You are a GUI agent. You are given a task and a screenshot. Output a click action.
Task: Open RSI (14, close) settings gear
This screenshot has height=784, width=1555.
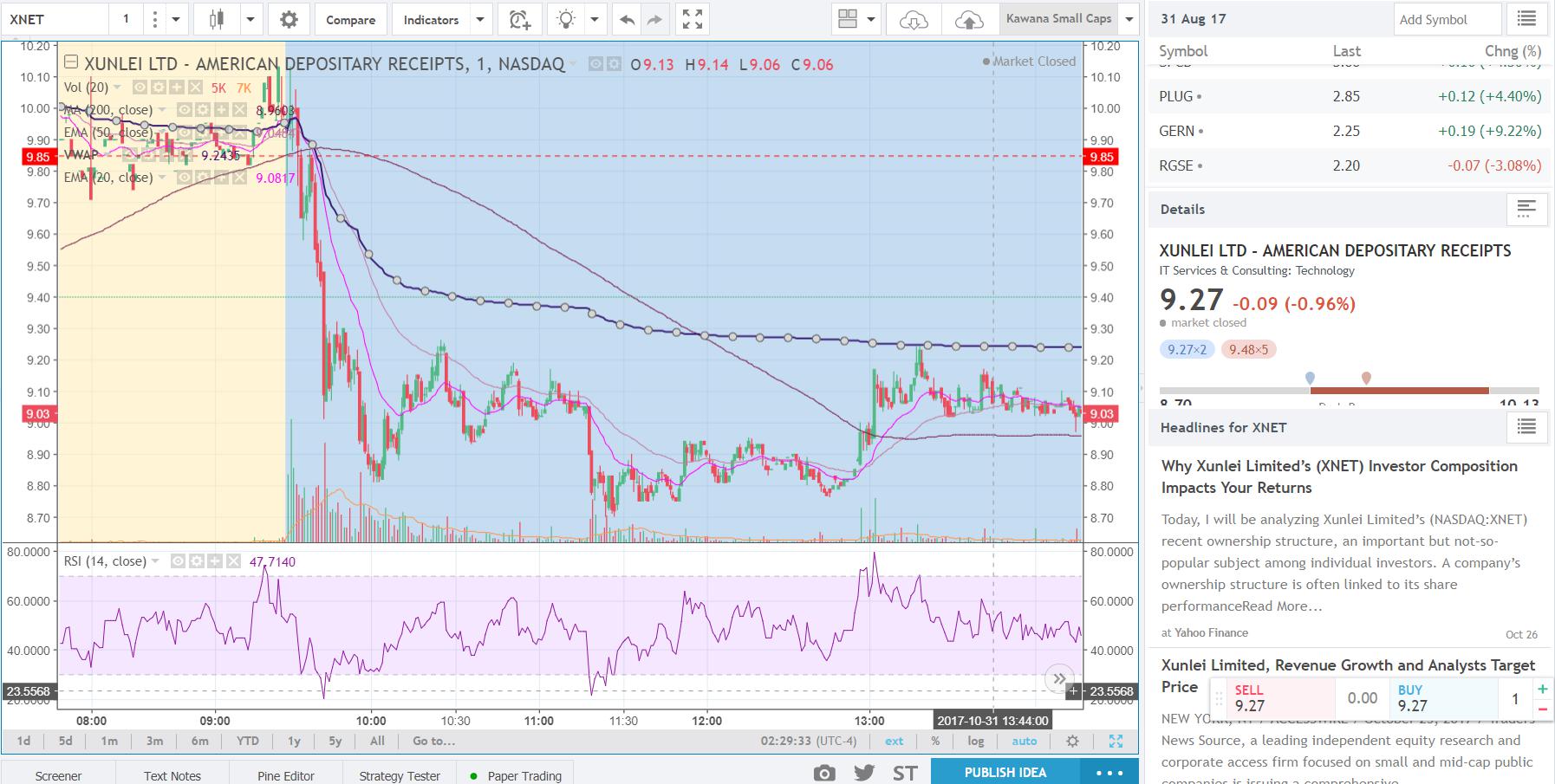pyautogui.click(x=196, y=561)
